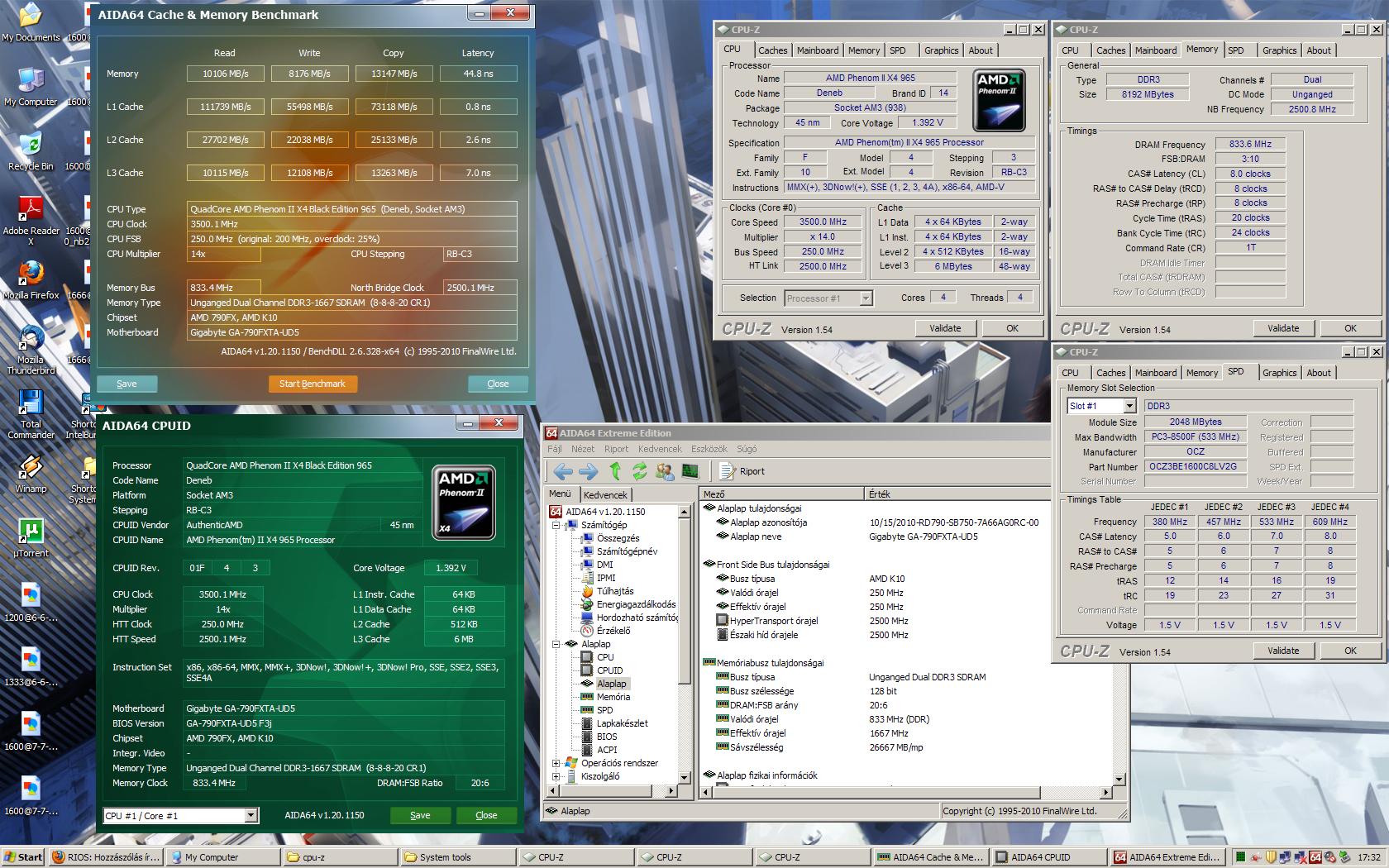
Task: Open the 1200@6-6-... desktop file
Action: click(x=31, y=603)
